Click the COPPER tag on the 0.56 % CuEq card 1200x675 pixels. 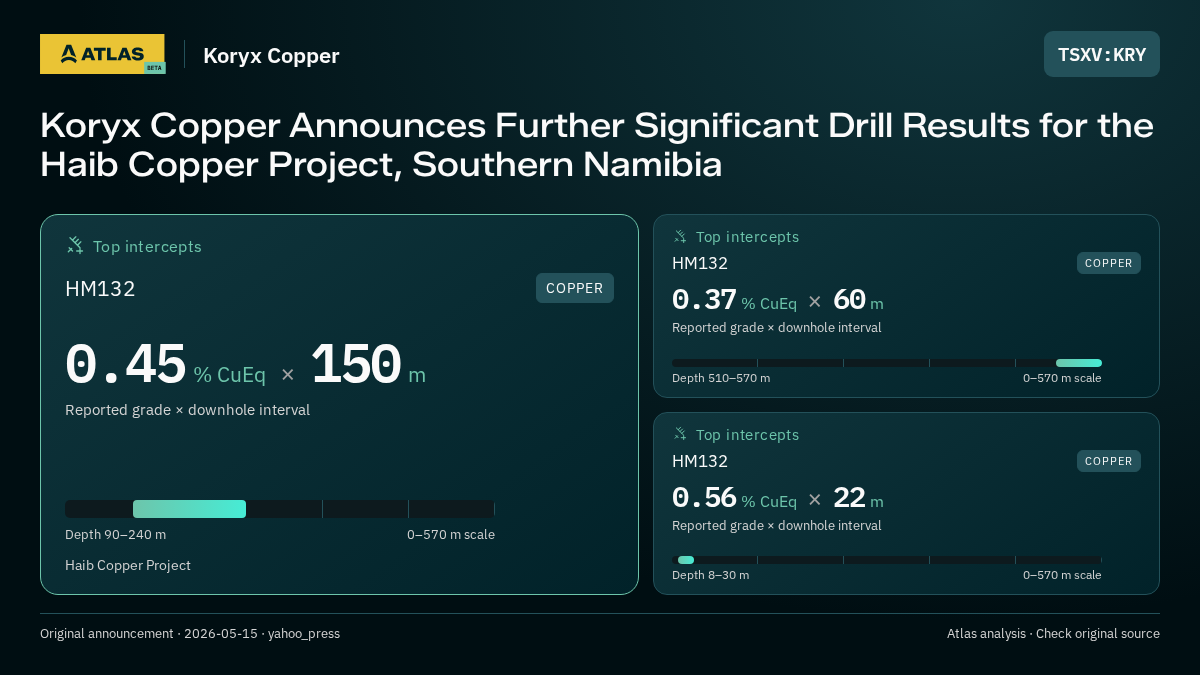[x=1109, y=461]
